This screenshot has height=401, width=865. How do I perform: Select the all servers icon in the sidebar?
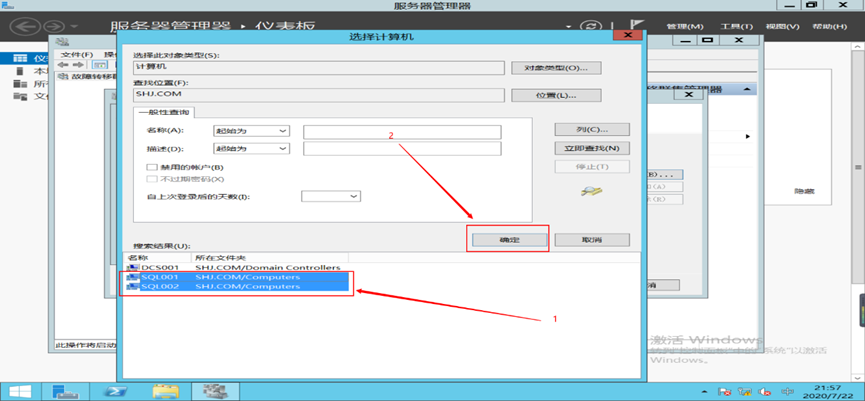pos(20,84)
